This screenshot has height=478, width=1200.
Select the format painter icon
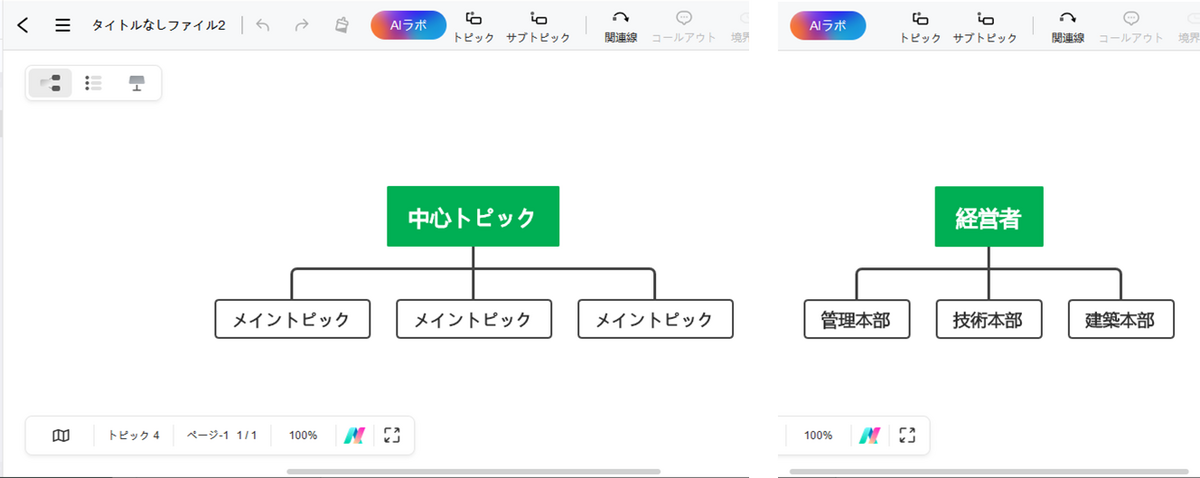[x=341, y=25]
